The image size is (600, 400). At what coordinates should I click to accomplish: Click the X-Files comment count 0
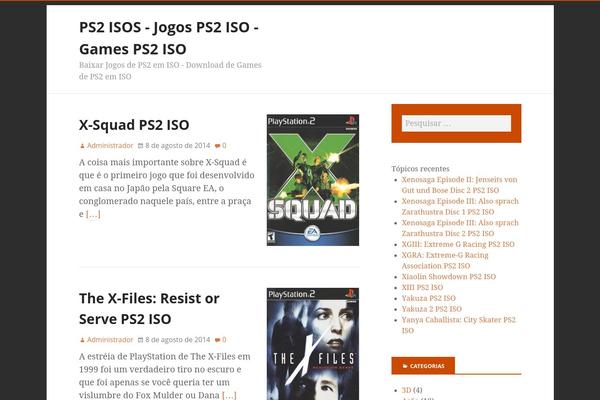[224, 340]
